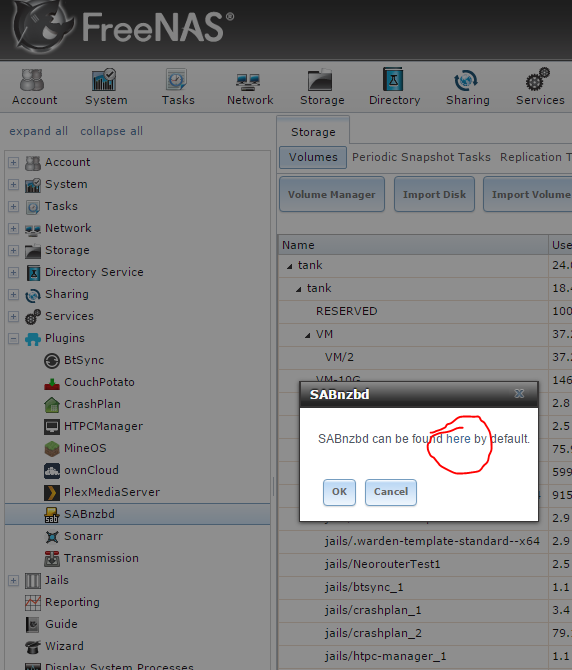
Task: Select the BtSync plugin icon
Action: [x=52, y=361]
